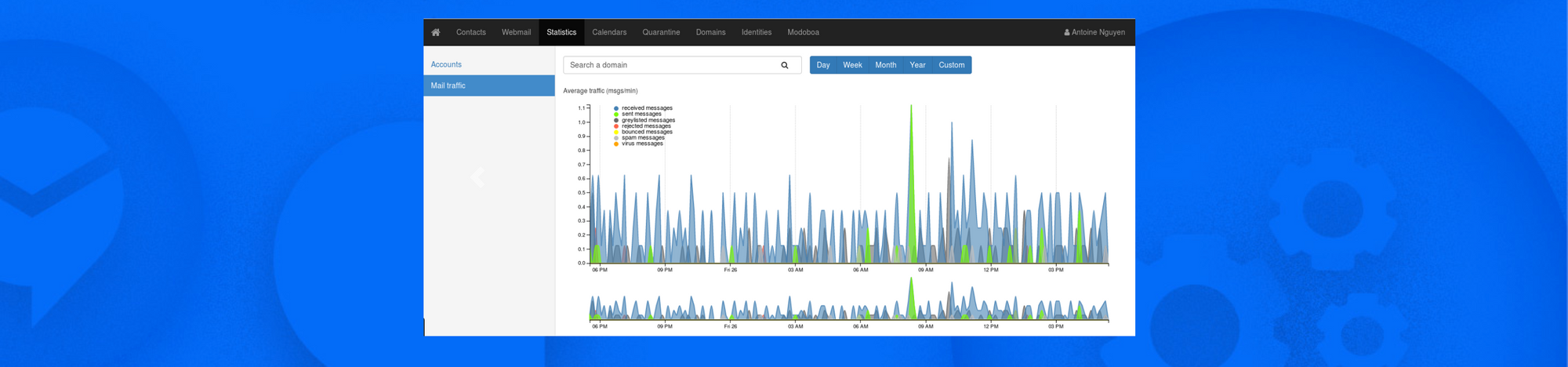The height and width of the screenshot is (367, 1568).
Task: Open Webmail from the navbar
Action: [516, 32]
